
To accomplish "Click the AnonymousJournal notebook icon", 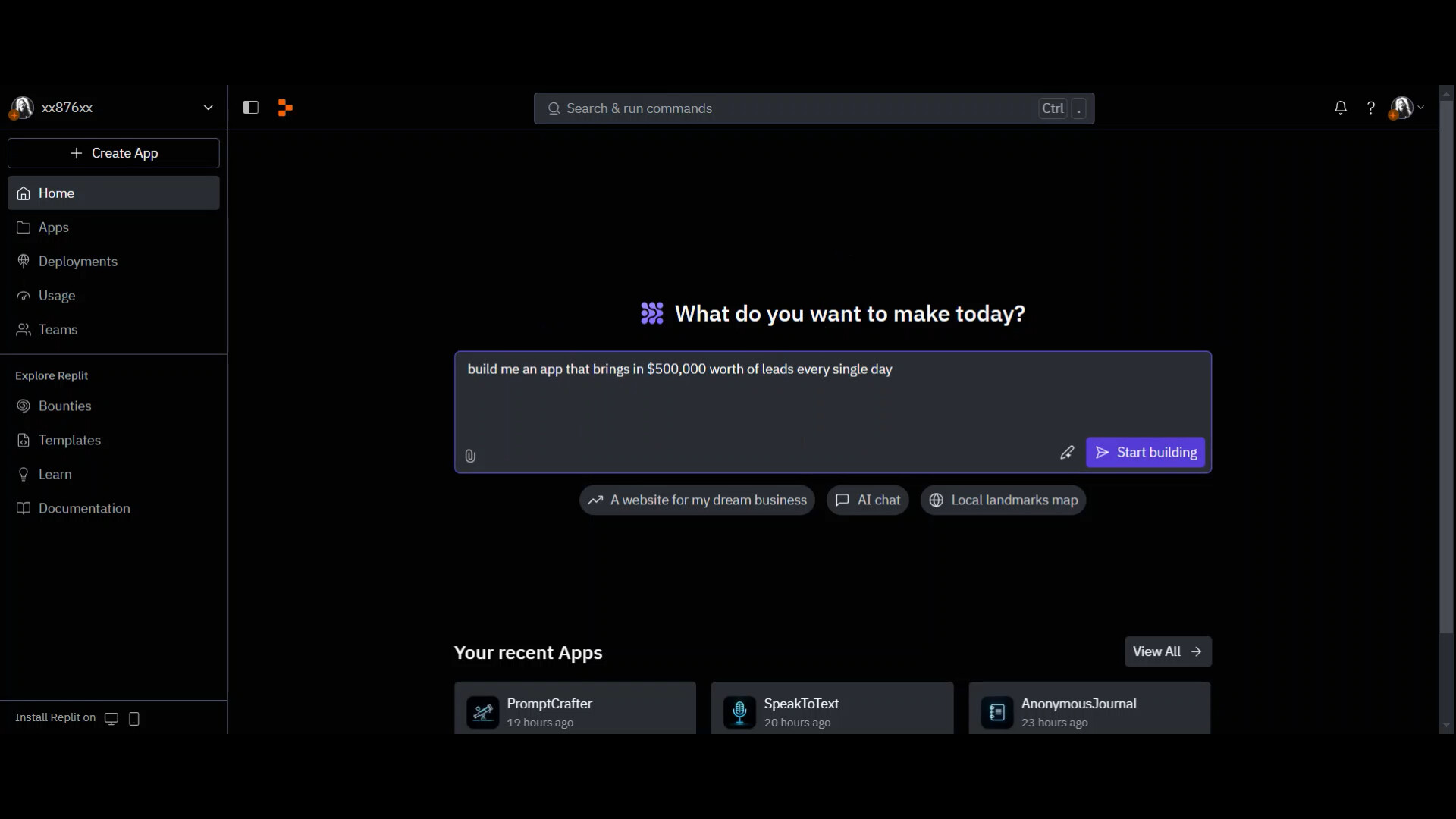I will (x=997, y=713).
